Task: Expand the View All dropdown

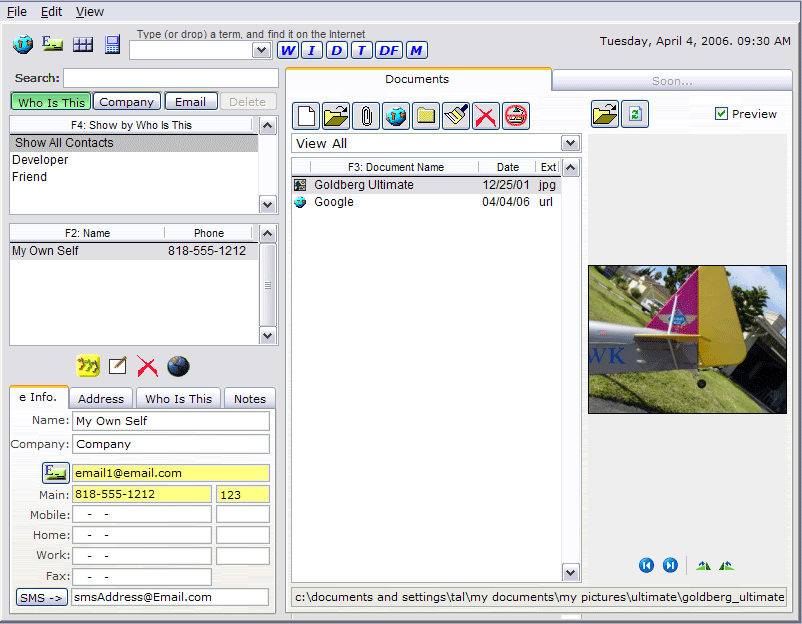Action: [x=570, y=143]
